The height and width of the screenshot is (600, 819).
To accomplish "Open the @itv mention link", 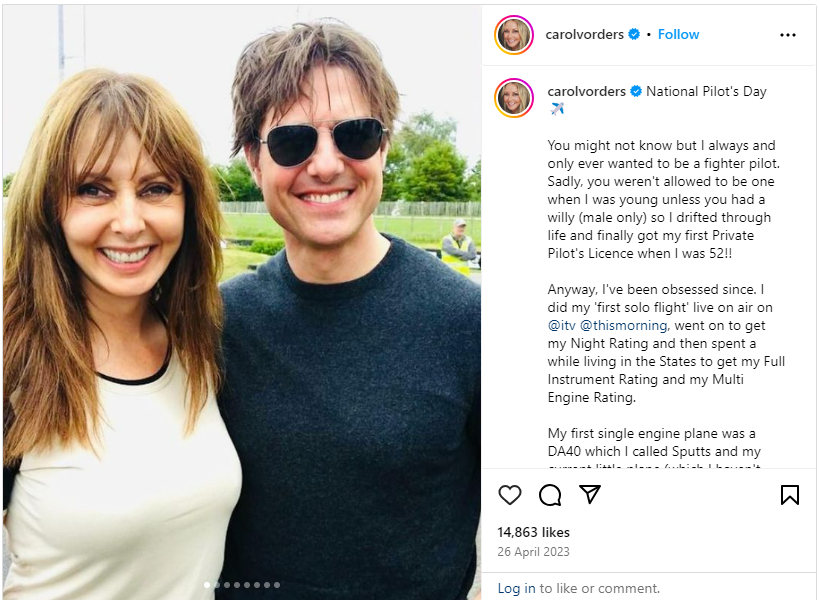I will pos(560,325).
